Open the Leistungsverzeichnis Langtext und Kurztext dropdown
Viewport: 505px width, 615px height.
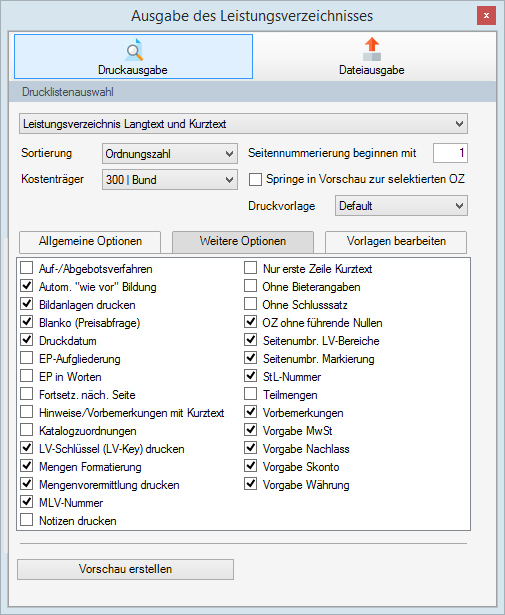click(x=243, y=124)
